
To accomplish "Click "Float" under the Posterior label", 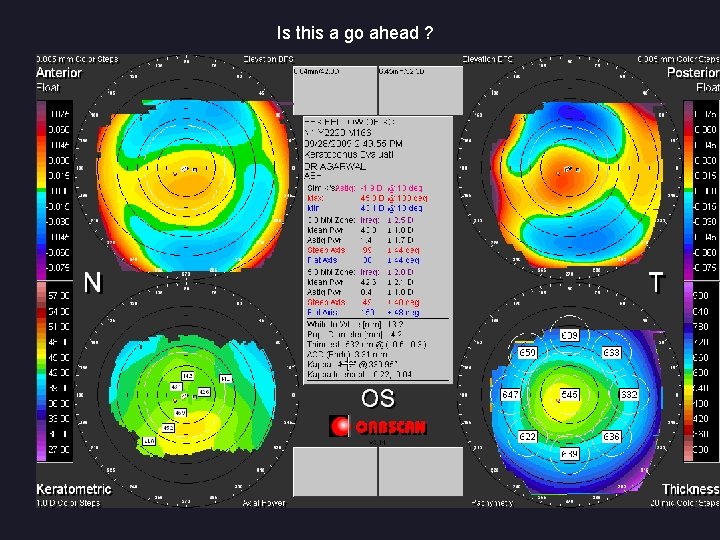I will coord(707,87).
